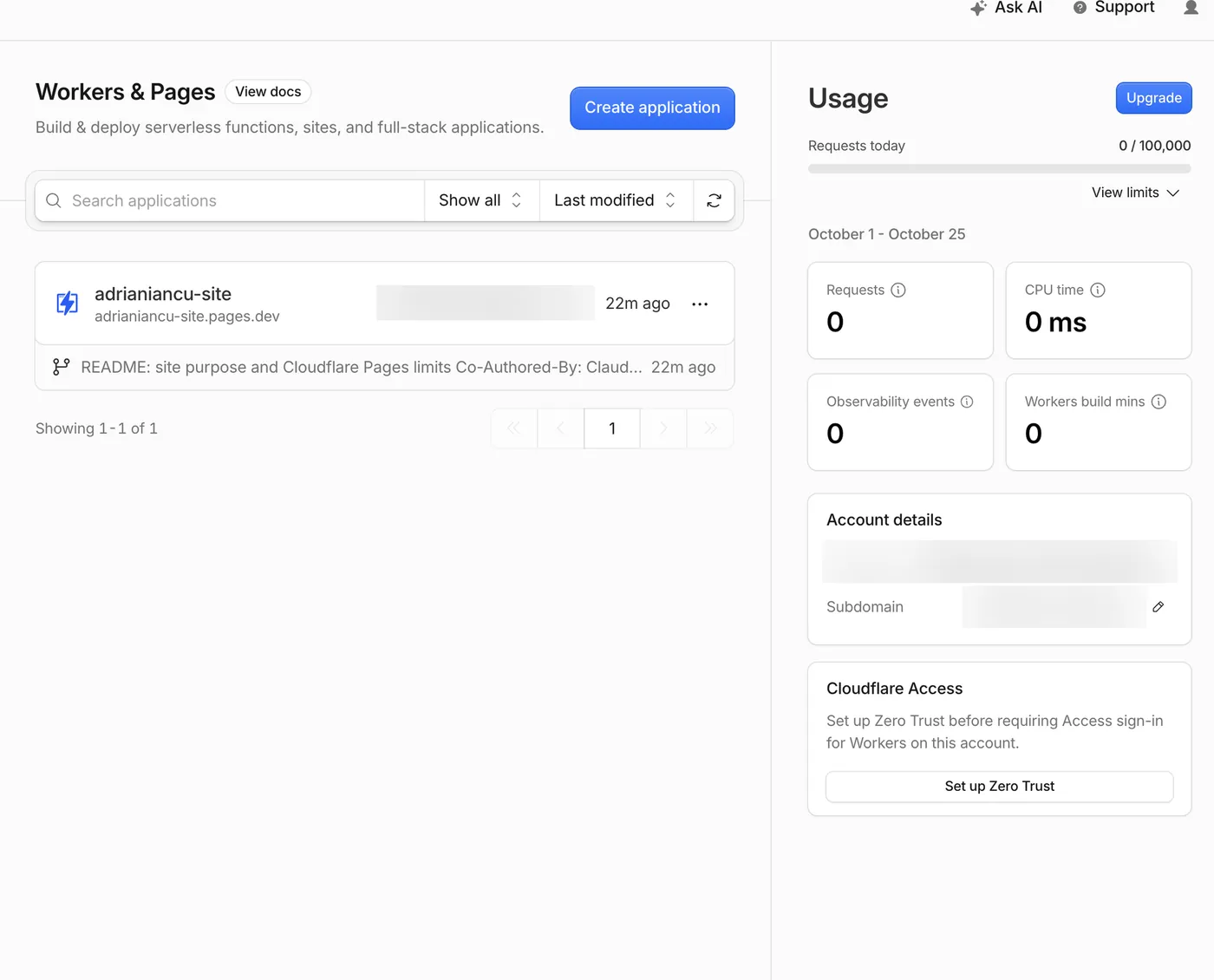Open Support help icon
The height and width of the screenshot is (980, 1214).
(x=1080, y=8)
